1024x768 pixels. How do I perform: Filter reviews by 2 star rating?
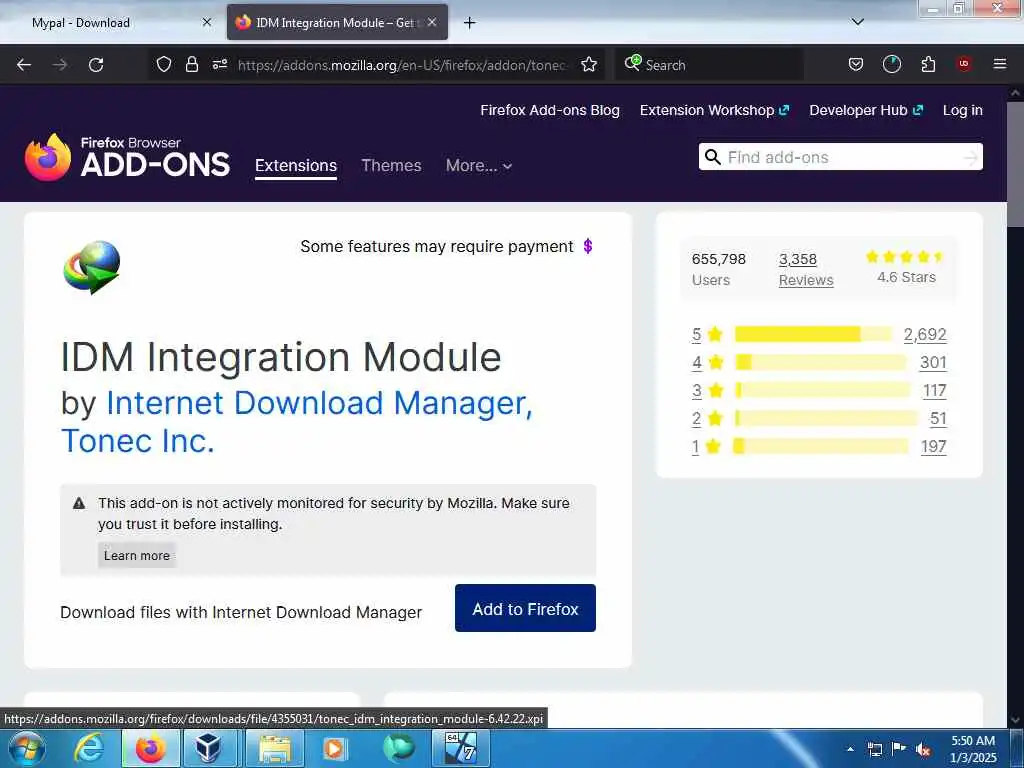(707, 419)
